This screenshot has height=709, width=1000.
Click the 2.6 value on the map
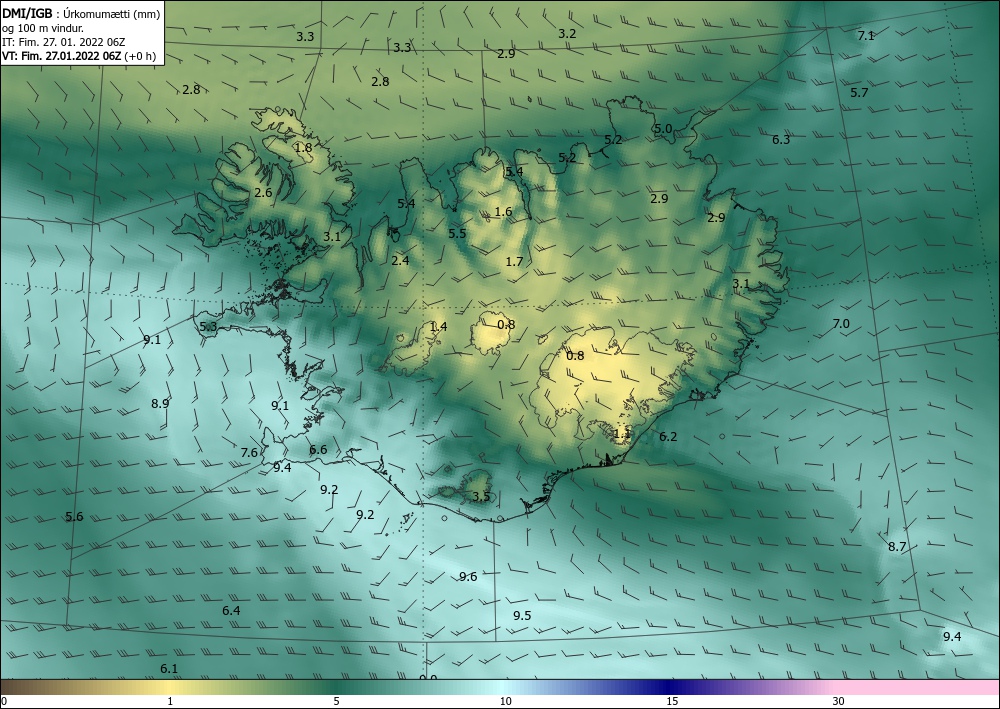263,193
